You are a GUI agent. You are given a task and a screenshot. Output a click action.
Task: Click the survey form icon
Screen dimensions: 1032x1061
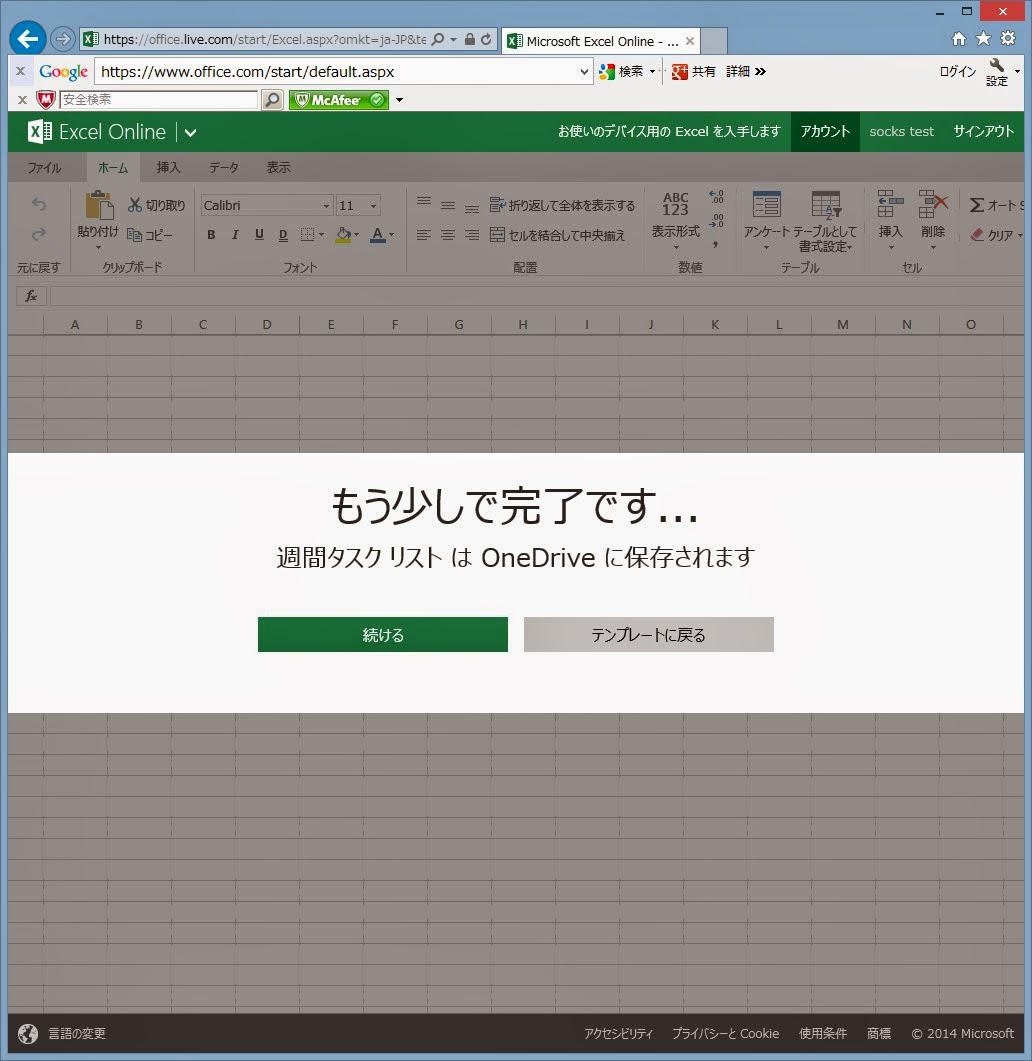767,204
